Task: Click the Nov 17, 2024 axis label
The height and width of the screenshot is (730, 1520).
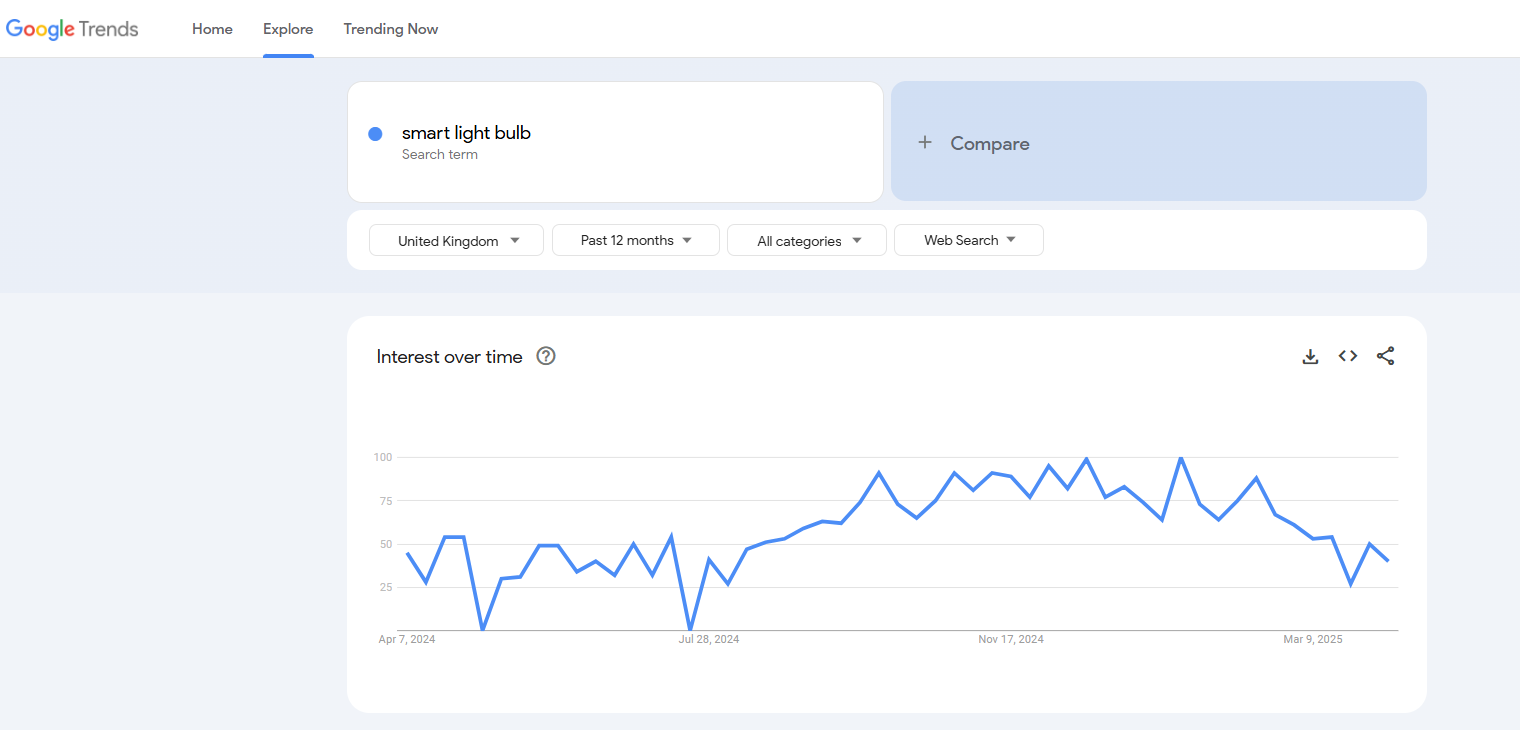Action: [x=1011, y=639]
